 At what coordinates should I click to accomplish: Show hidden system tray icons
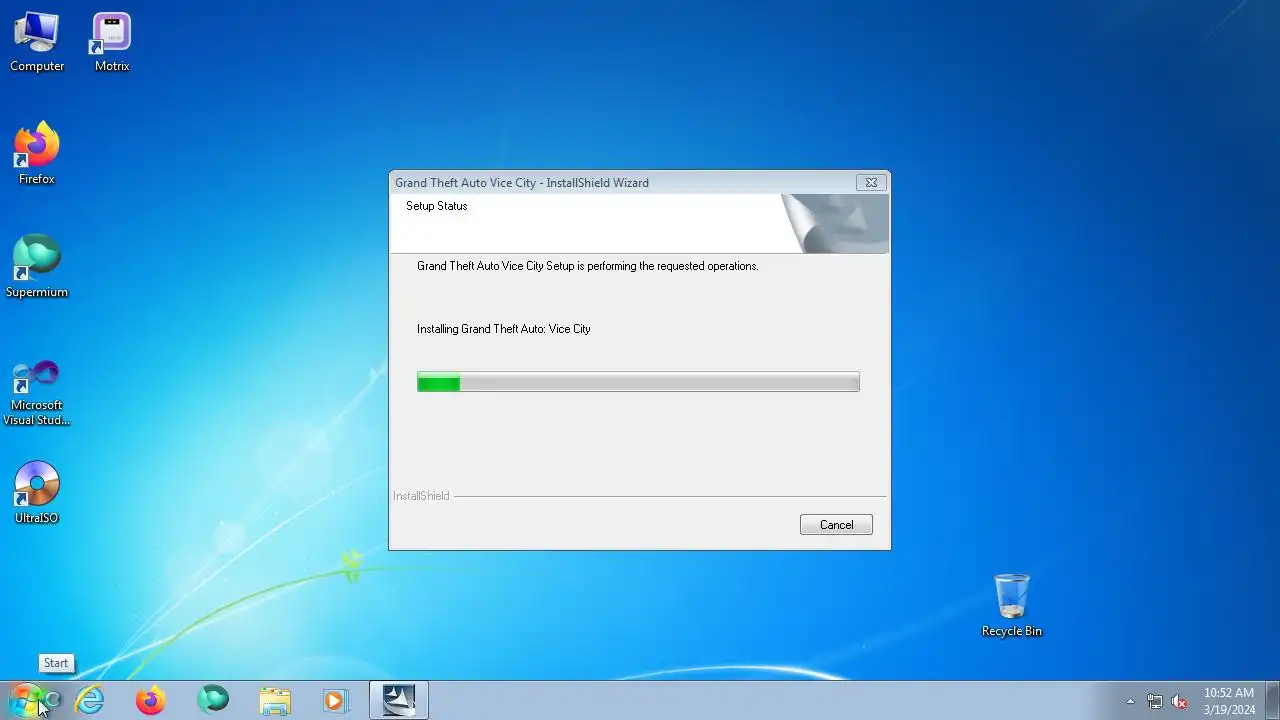pyautogui.click(x=1131, y=701)
